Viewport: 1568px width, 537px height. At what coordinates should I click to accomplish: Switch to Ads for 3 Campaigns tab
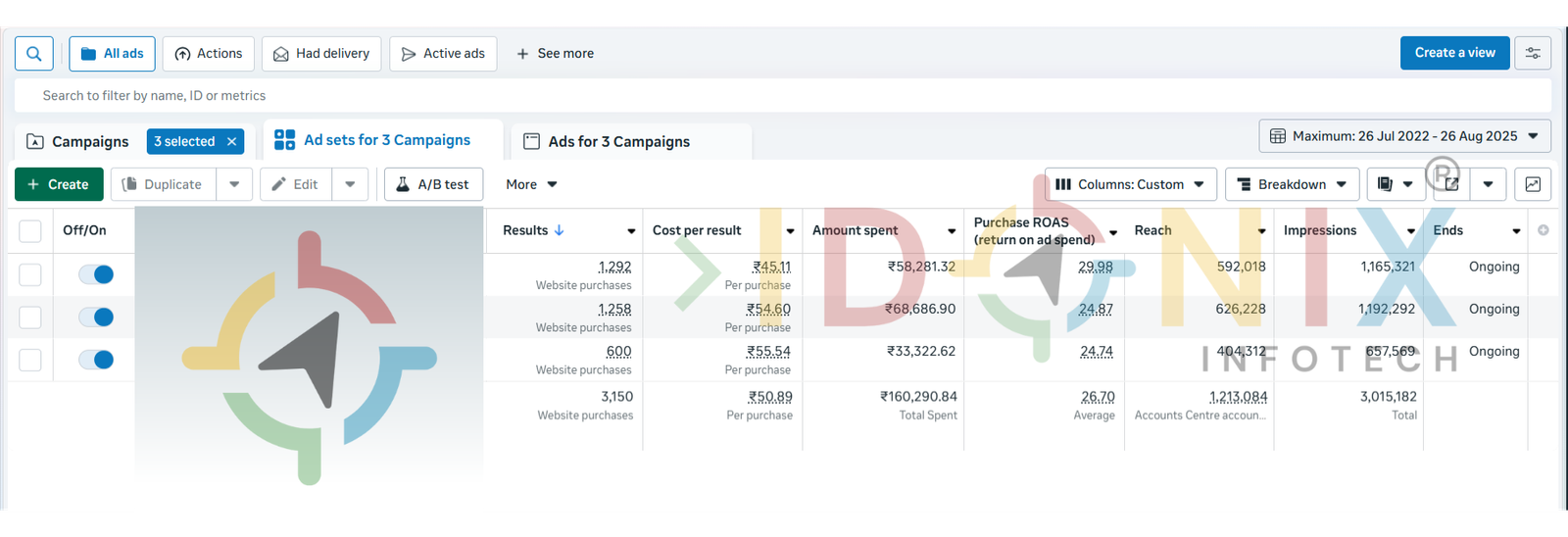point(618,142)
